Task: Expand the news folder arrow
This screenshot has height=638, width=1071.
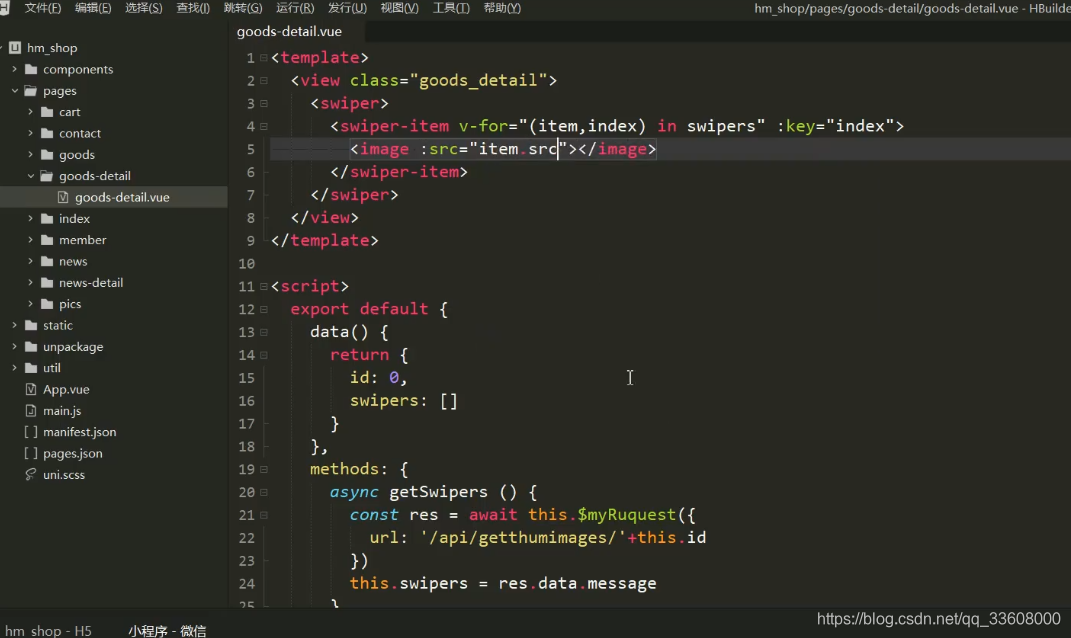Action: coord(30,261)
